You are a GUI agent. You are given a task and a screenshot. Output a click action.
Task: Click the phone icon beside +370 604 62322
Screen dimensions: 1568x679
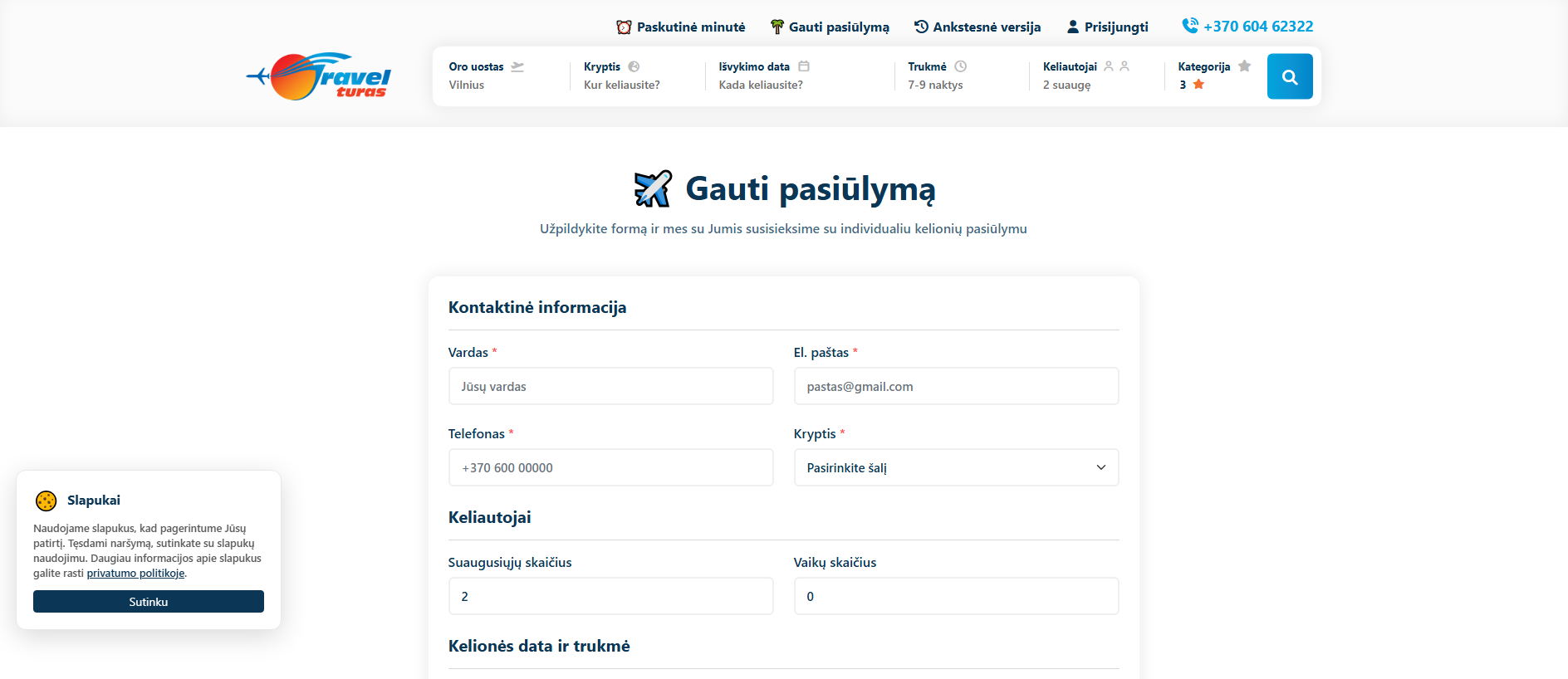(x=1190, y=26)
